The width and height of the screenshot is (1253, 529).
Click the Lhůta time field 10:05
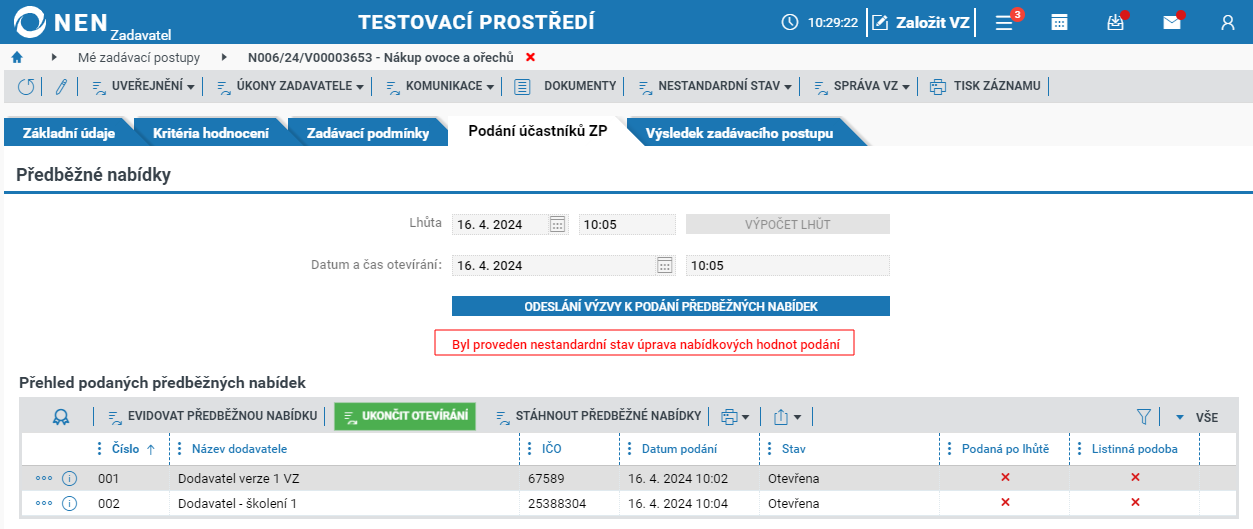tap(627, 224)
